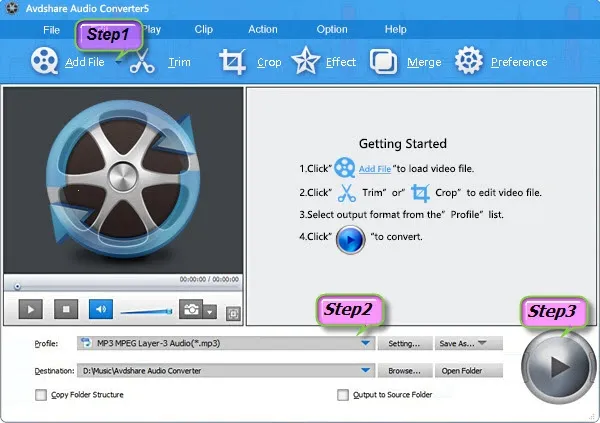Viewport: 600px width, 423px height.
Task: Click the Merge tool icon
Action: (x=384, y=62)
